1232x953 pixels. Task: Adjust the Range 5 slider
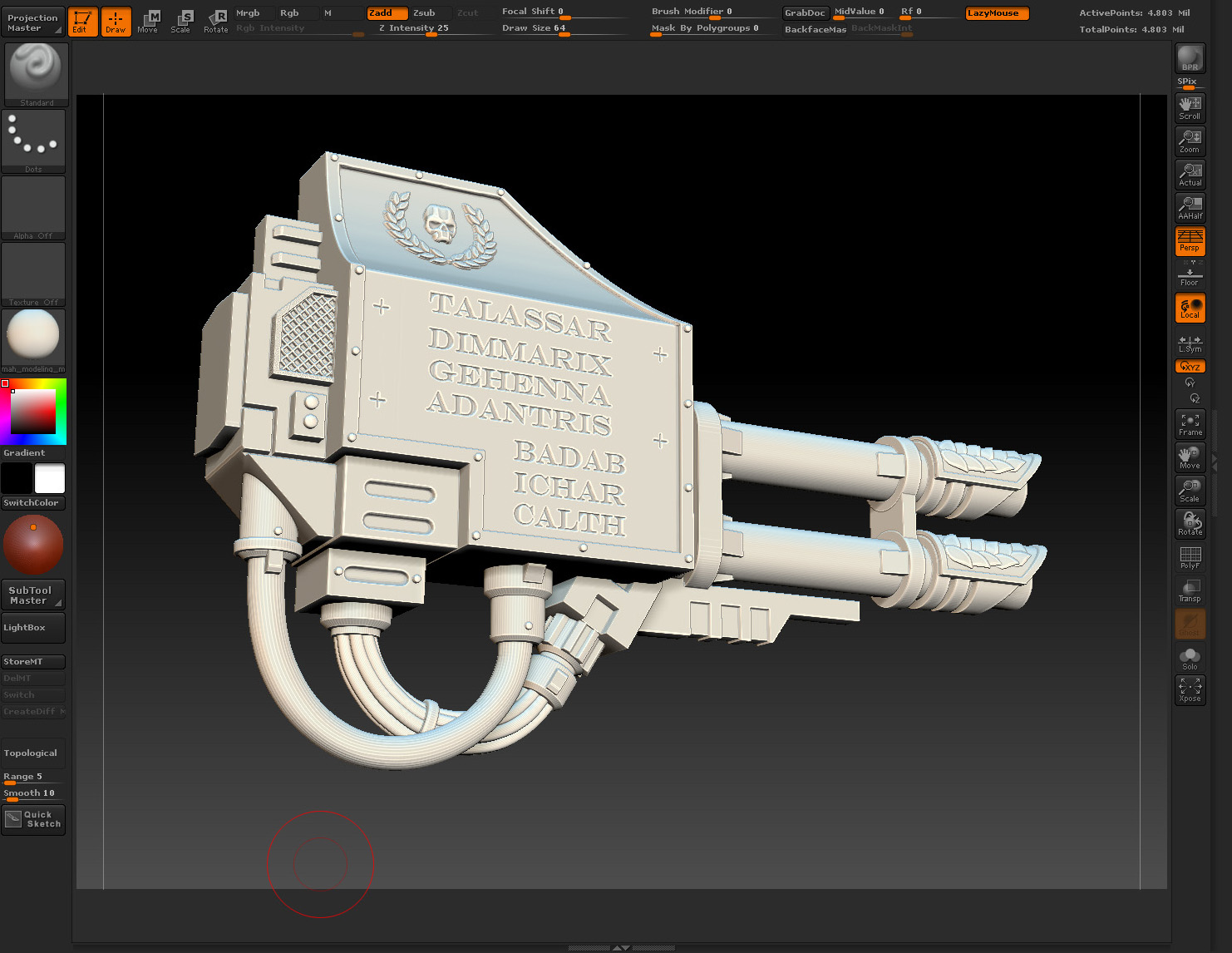coord(33,778)
